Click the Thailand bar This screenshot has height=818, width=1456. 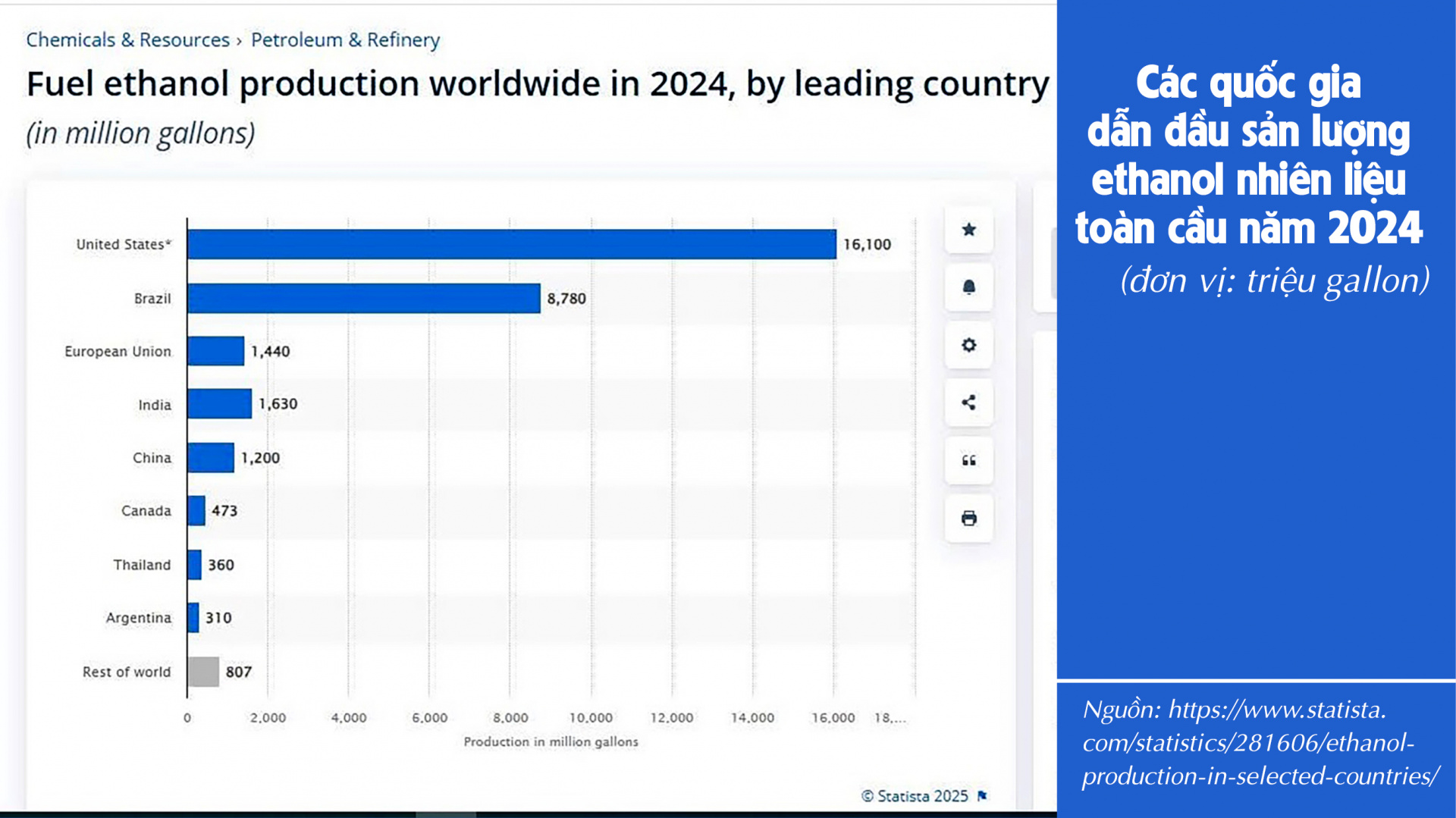pyautogui.click(x=195, y=565)
